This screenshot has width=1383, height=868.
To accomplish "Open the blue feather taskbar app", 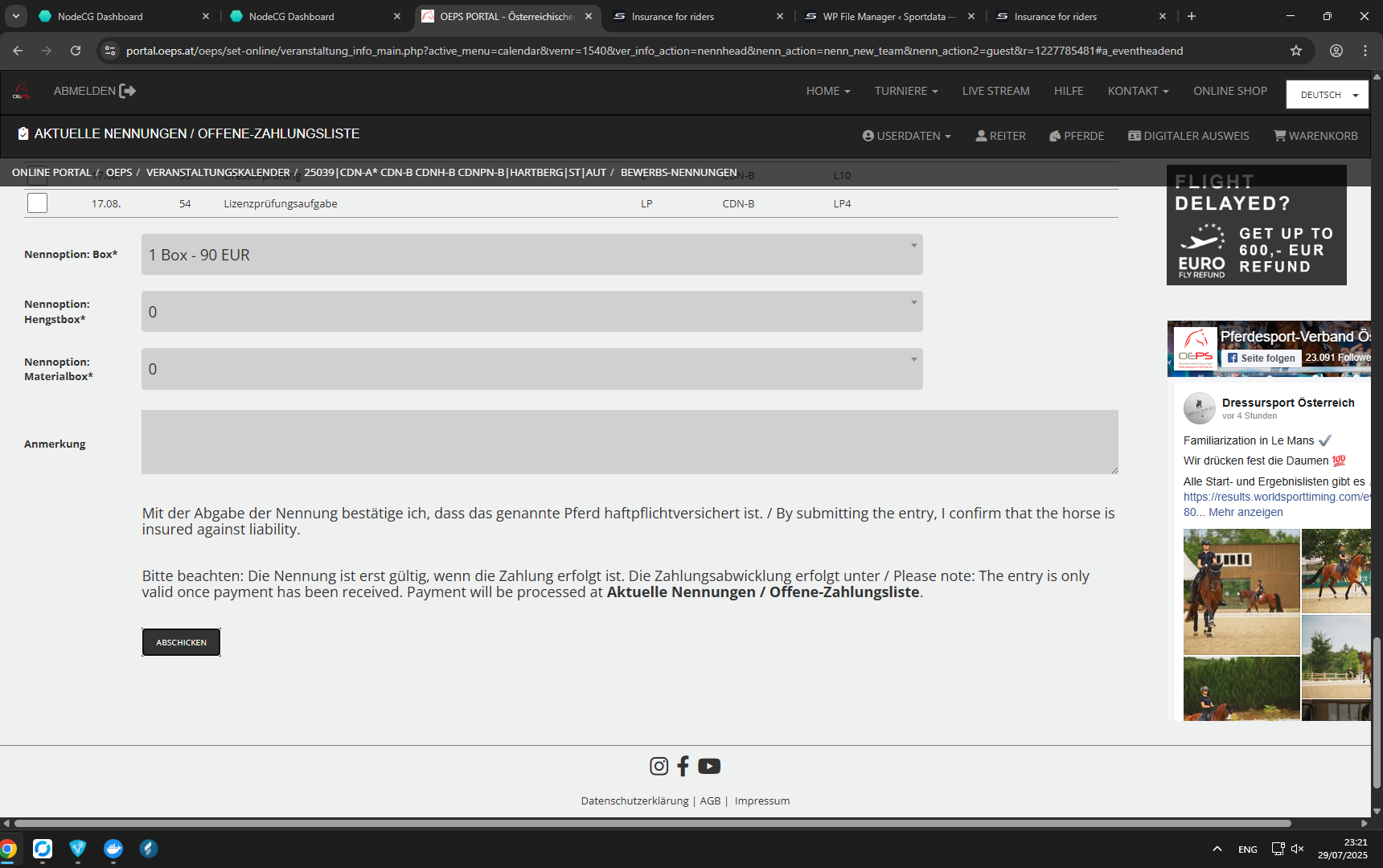I will pos(149,849).
